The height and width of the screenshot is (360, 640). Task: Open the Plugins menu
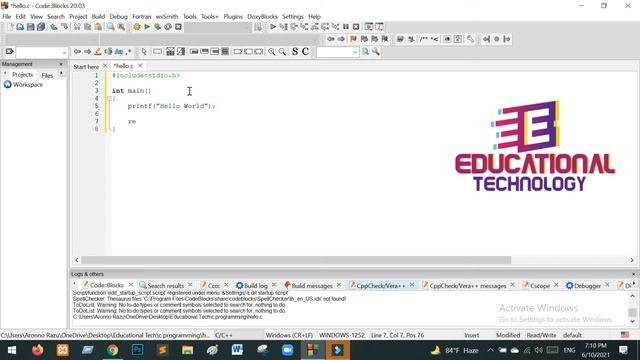pyautogui.click(x=233, y=17)
